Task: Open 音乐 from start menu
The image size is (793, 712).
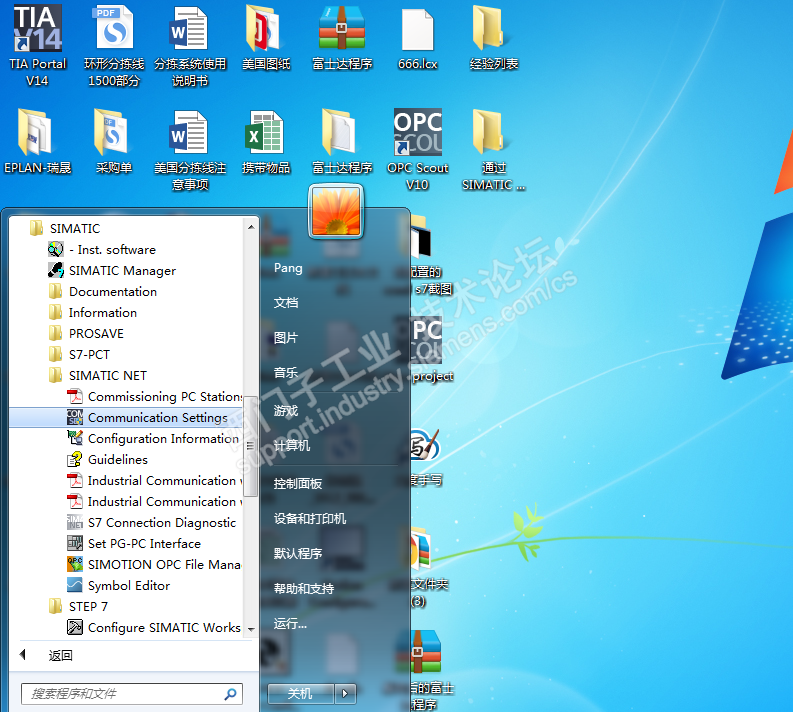Action: pos(286,373)
